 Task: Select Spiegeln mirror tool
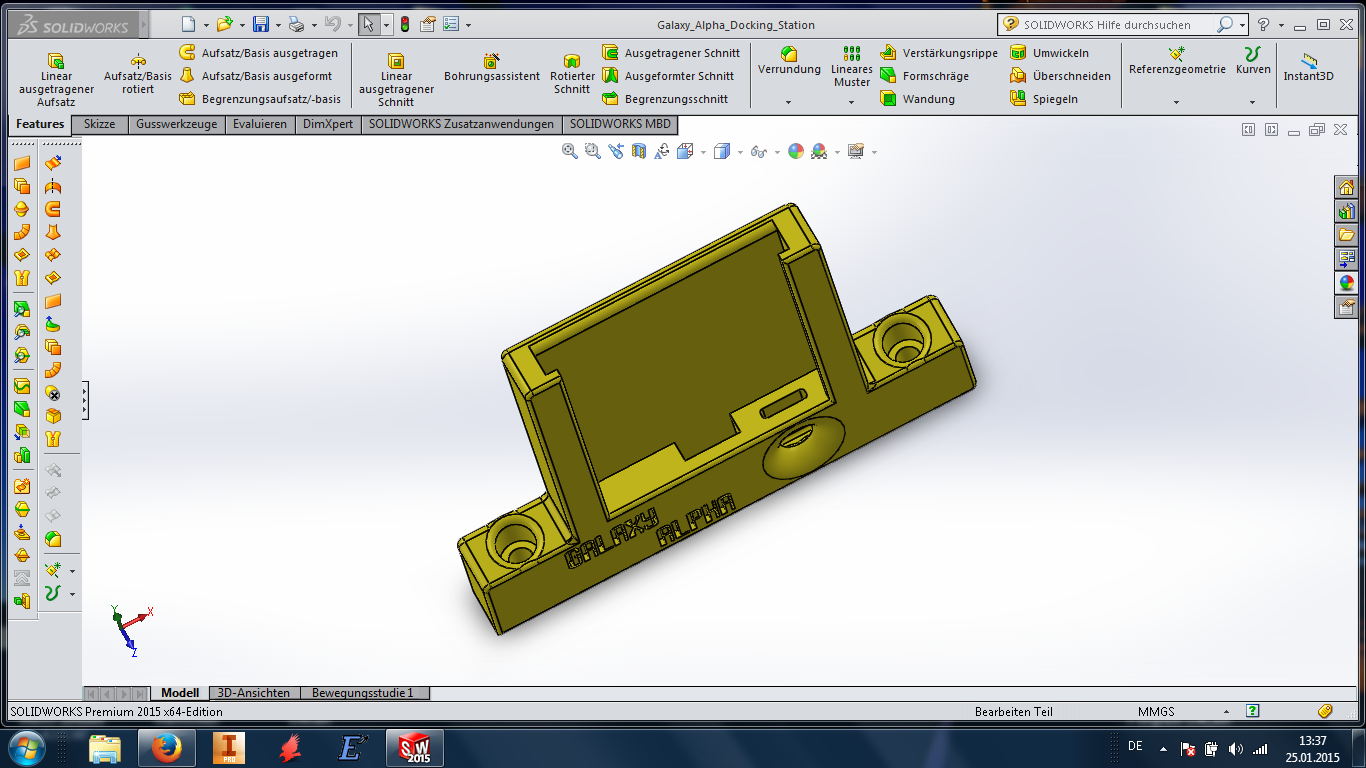[1043, 98]
